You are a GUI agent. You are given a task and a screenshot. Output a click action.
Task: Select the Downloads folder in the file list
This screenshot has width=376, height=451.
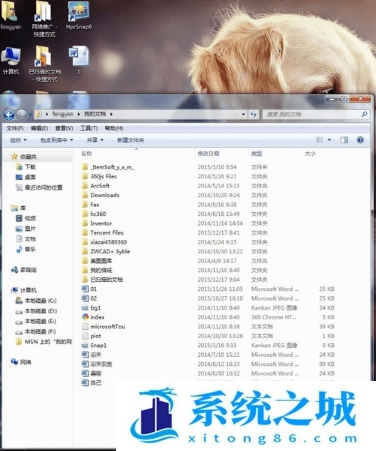coord(101,195)
